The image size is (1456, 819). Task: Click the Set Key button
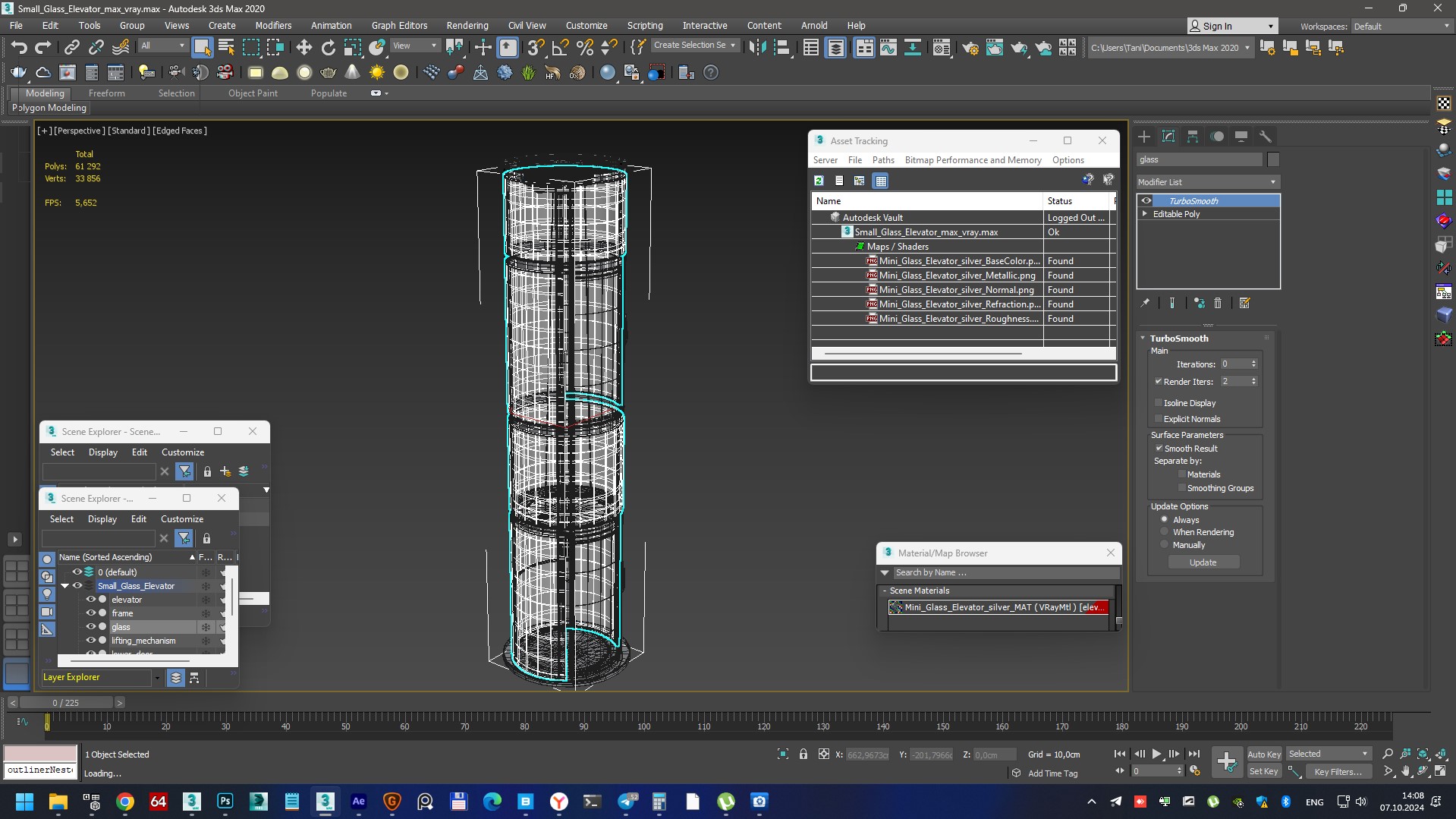(1263, 771)
